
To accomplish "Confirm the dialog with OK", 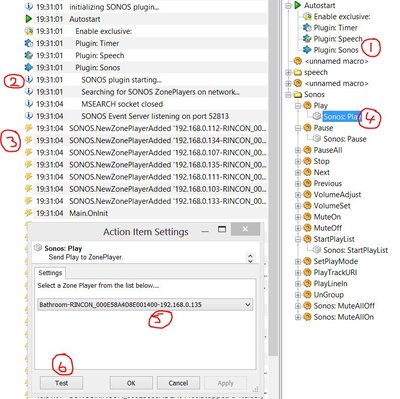I will point(131,383).
